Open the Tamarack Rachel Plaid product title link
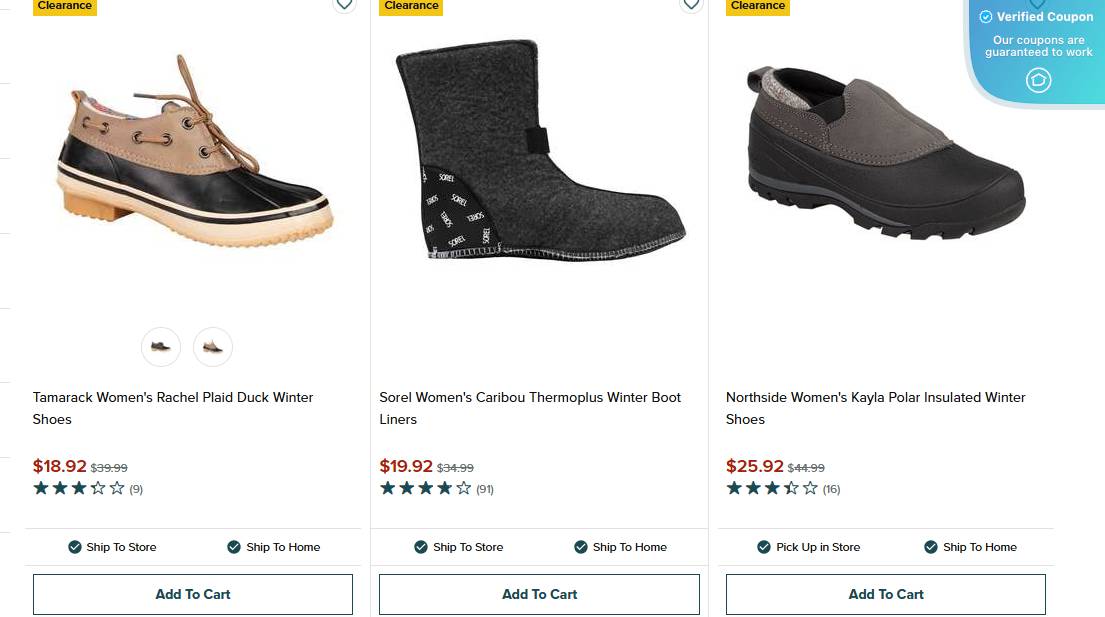The image size is (1105, 617). click(x=172, y=408)
